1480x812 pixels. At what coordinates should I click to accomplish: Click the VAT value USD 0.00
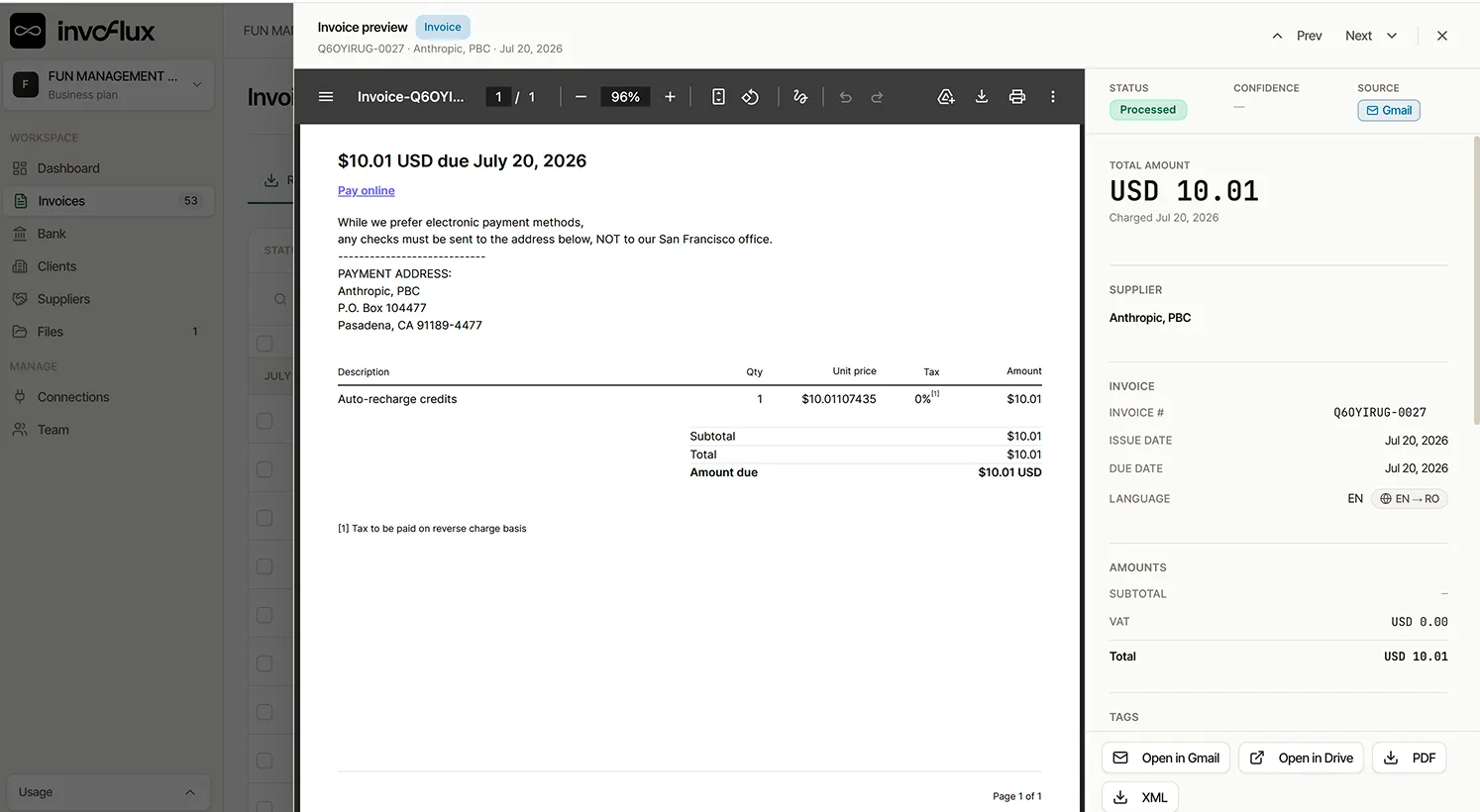(1419, 622)
